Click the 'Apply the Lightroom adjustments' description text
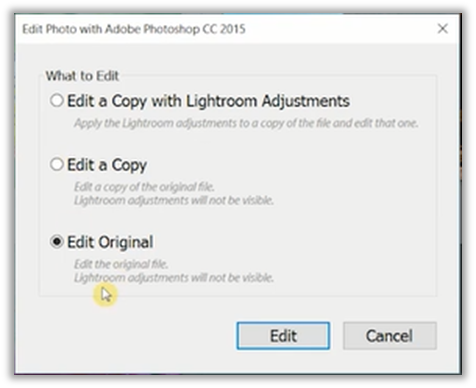This screenshot has width=476, height=388. tap(246, 123)
